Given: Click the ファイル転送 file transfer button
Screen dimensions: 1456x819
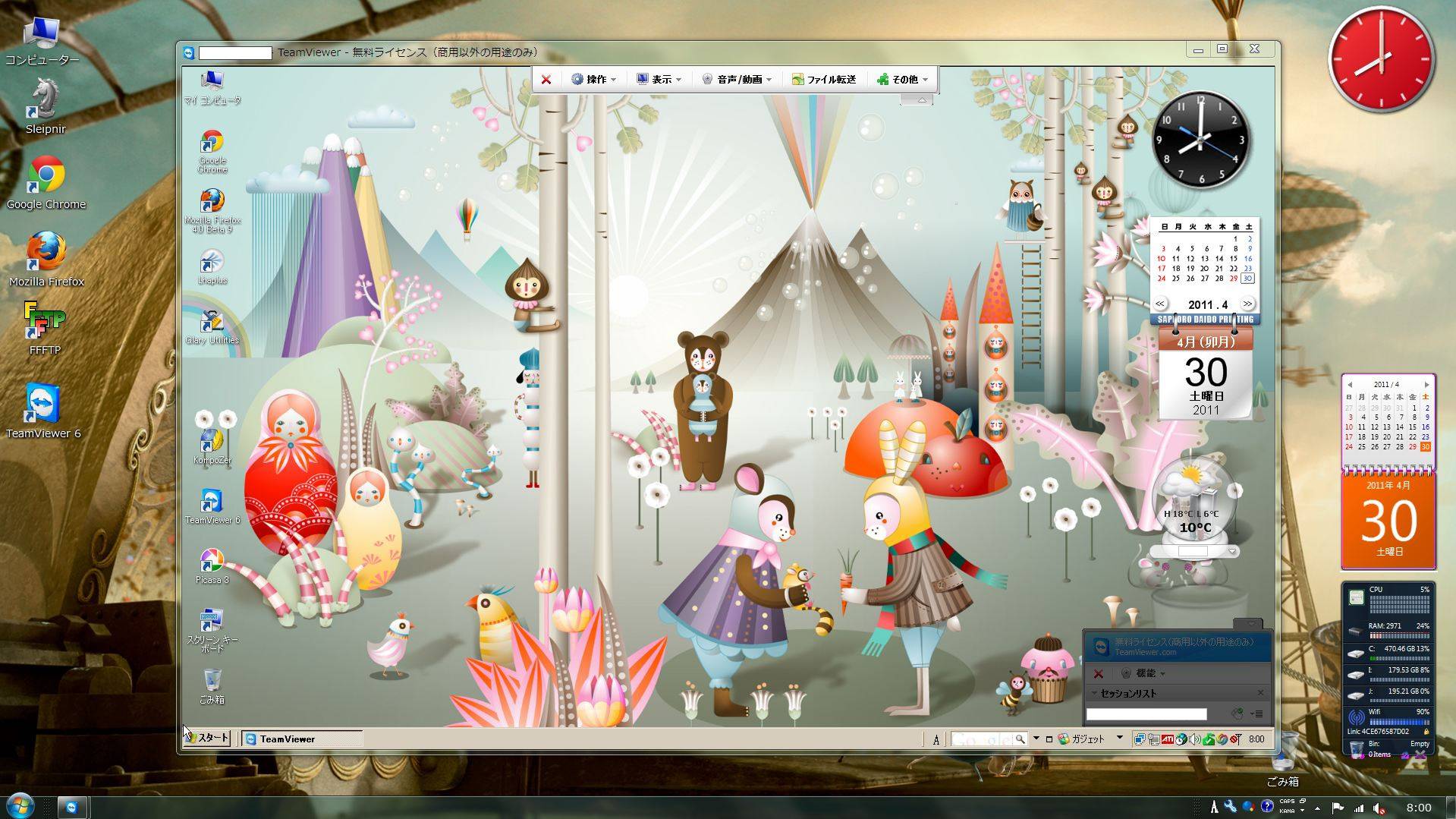Looking at the screenshot, I should (x=824, y=79).
